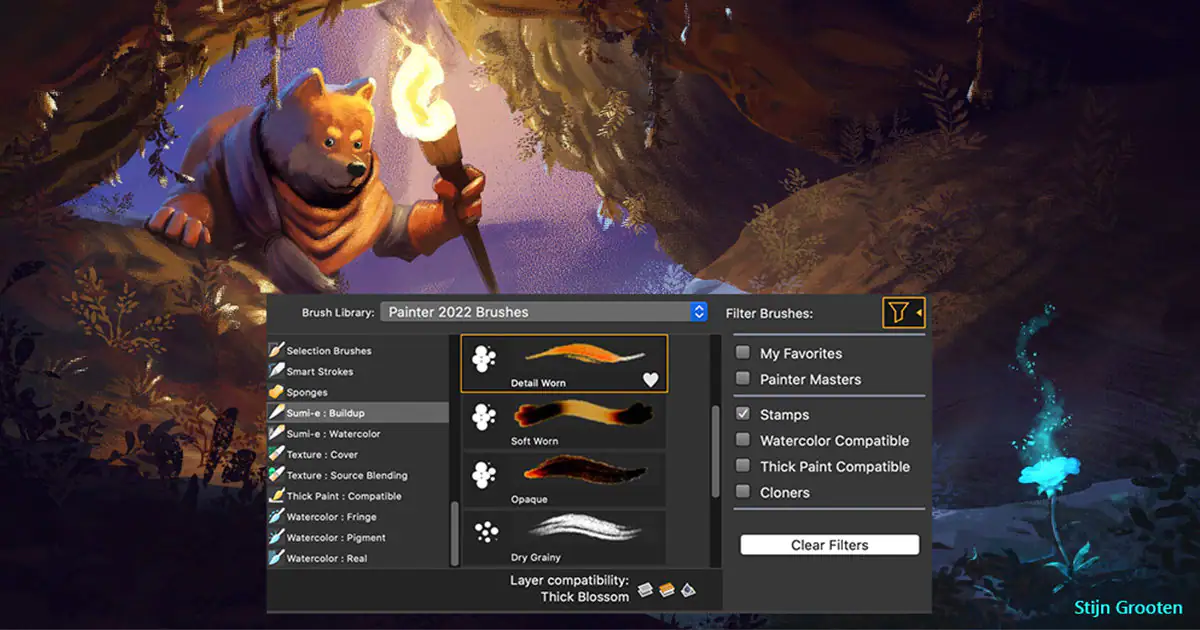Click the Texture : Cover brush icon
Image resolution: width=1200 pixels, height=630 pixels.
pos(276,454)
